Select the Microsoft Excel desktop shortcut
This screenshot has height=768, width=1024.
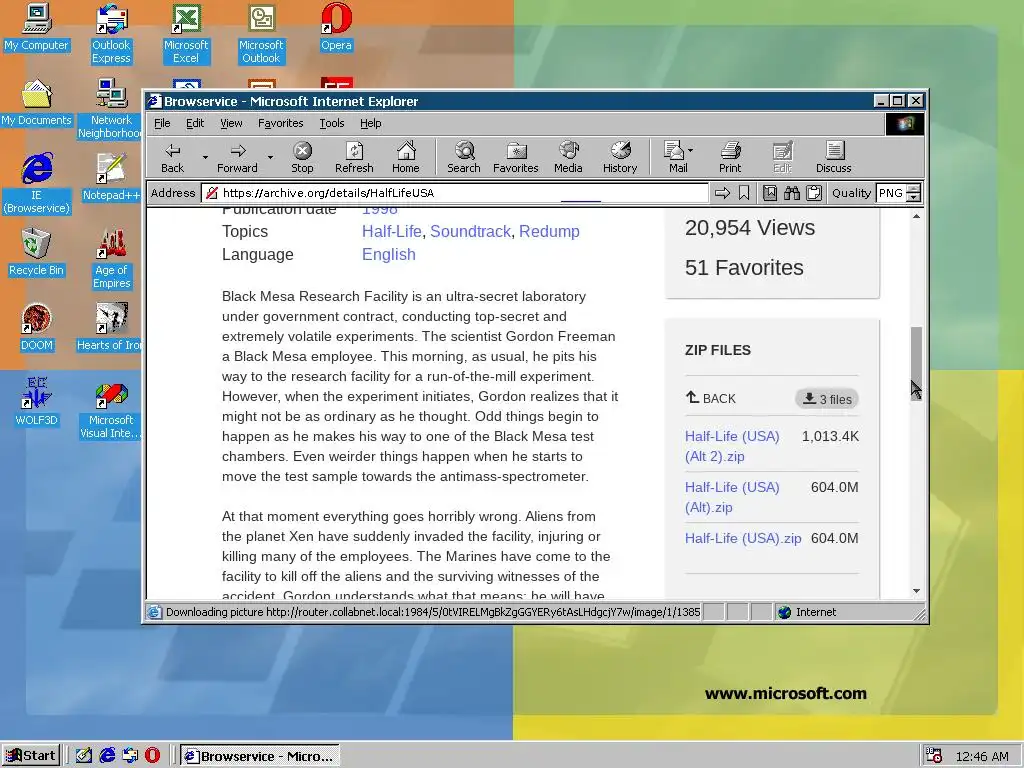185,34
